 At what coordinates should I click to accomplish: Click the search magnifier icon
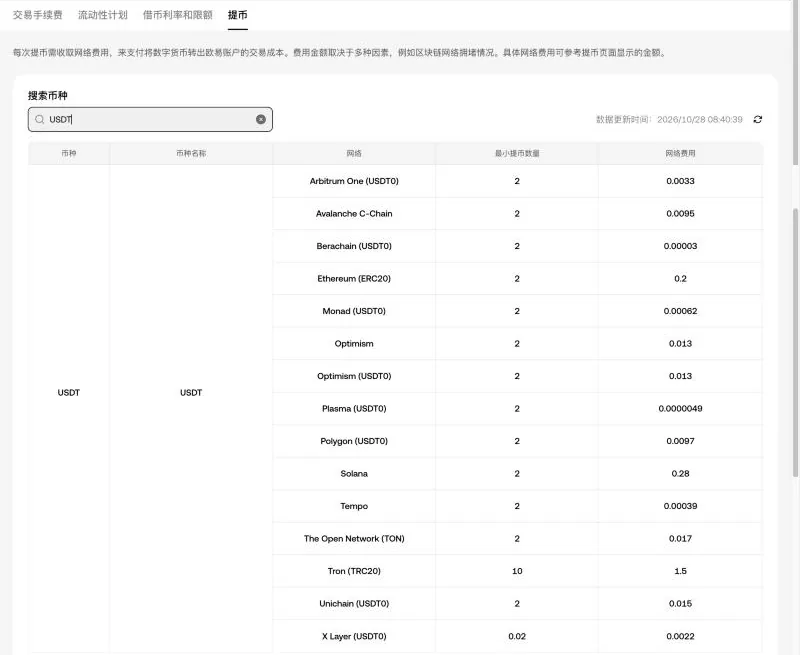(x=39, y=119)
